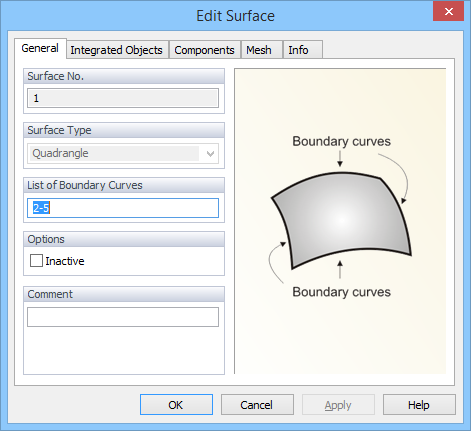471x431 pixels.
Task: Click the Surface No. field
Action: click(x=123, y=98)
